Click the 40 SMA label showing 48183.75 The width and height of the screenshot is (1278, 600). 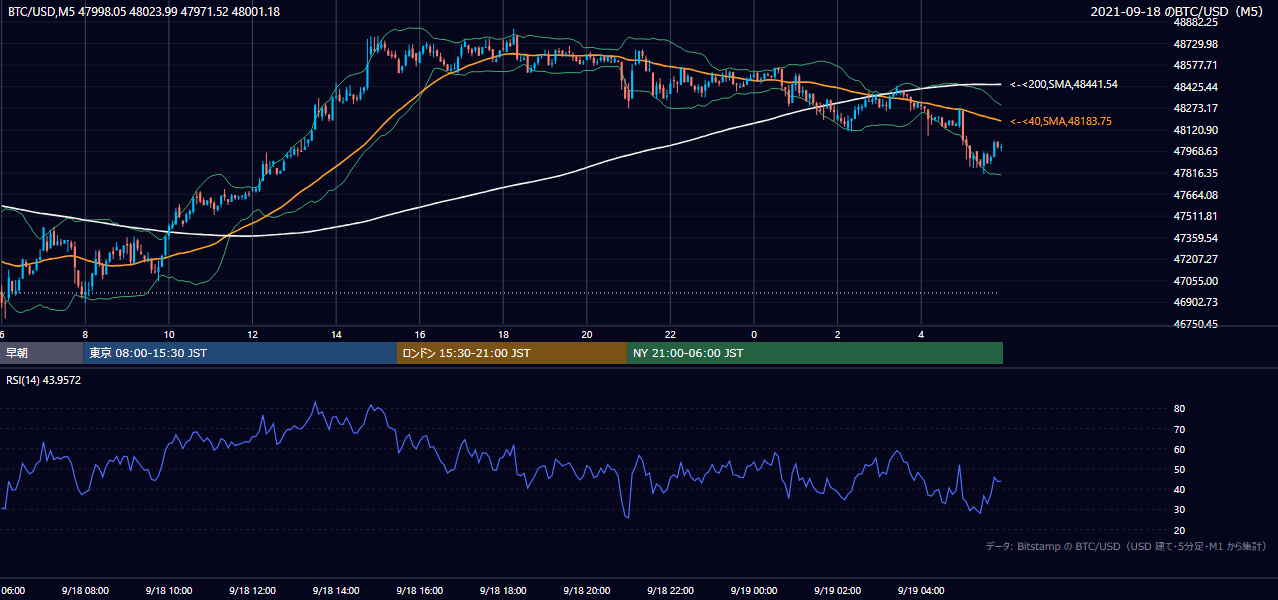(x=1061, y=121)
